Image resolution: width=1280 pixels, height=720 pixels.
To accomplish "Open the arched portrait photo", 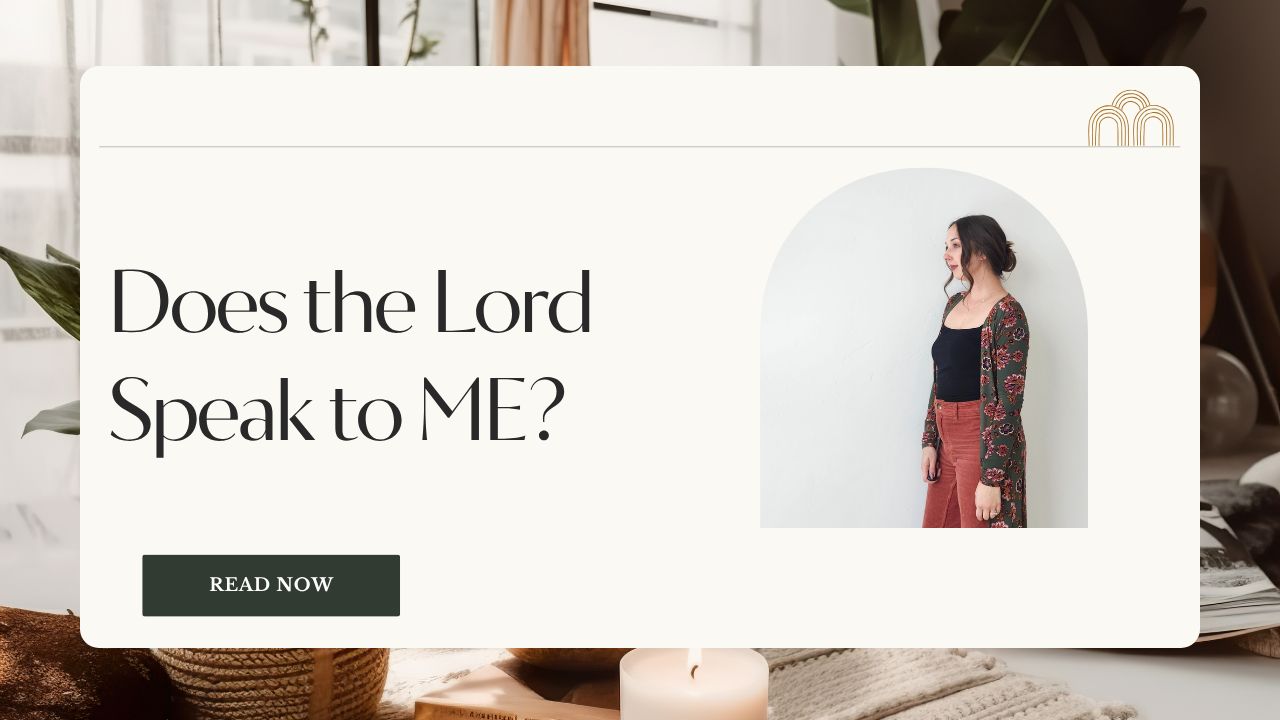I will pyautogui.click(x=924, y=348).
